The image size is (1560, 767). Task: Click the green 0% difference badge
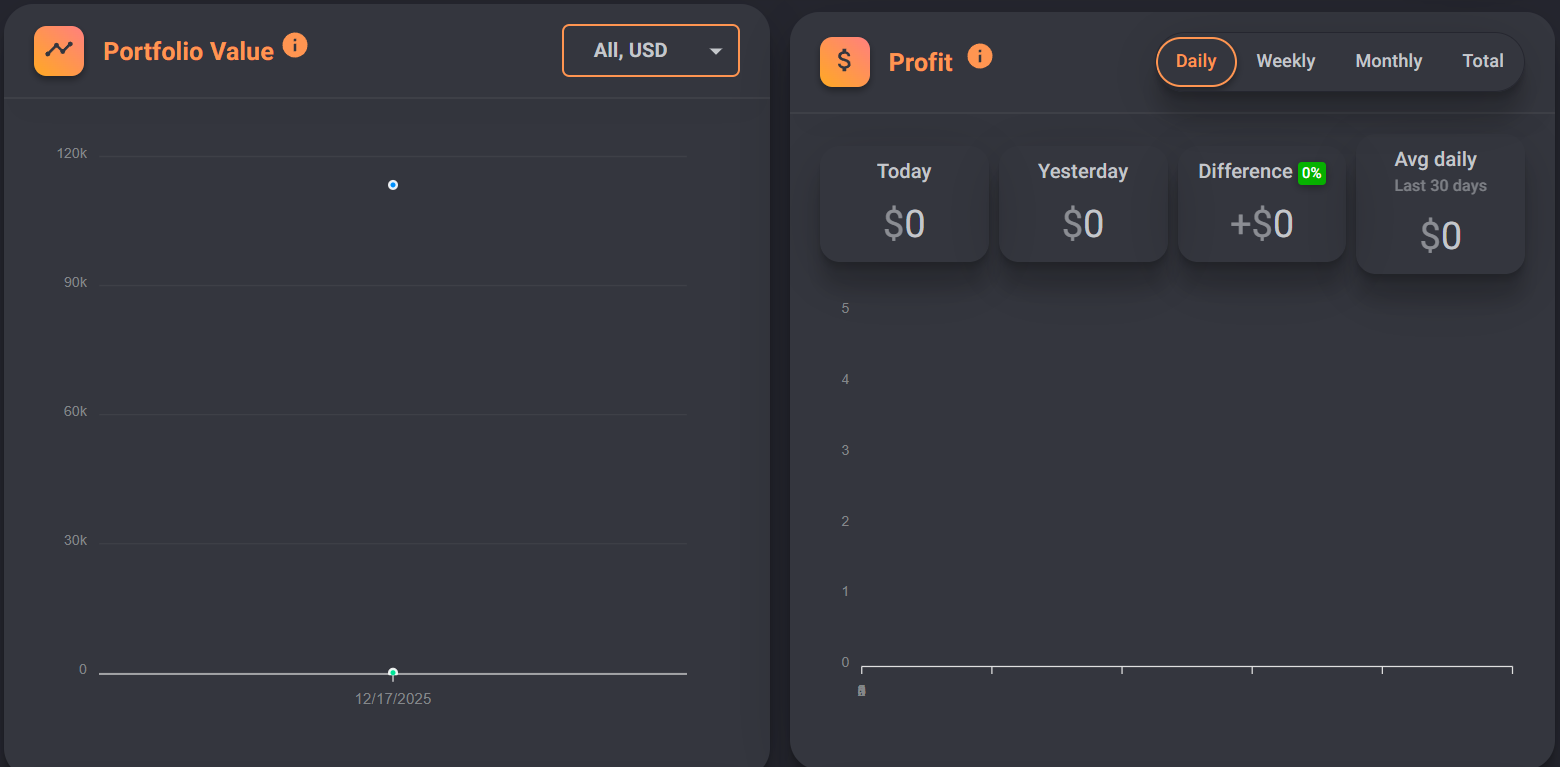tap(1311, 173)
